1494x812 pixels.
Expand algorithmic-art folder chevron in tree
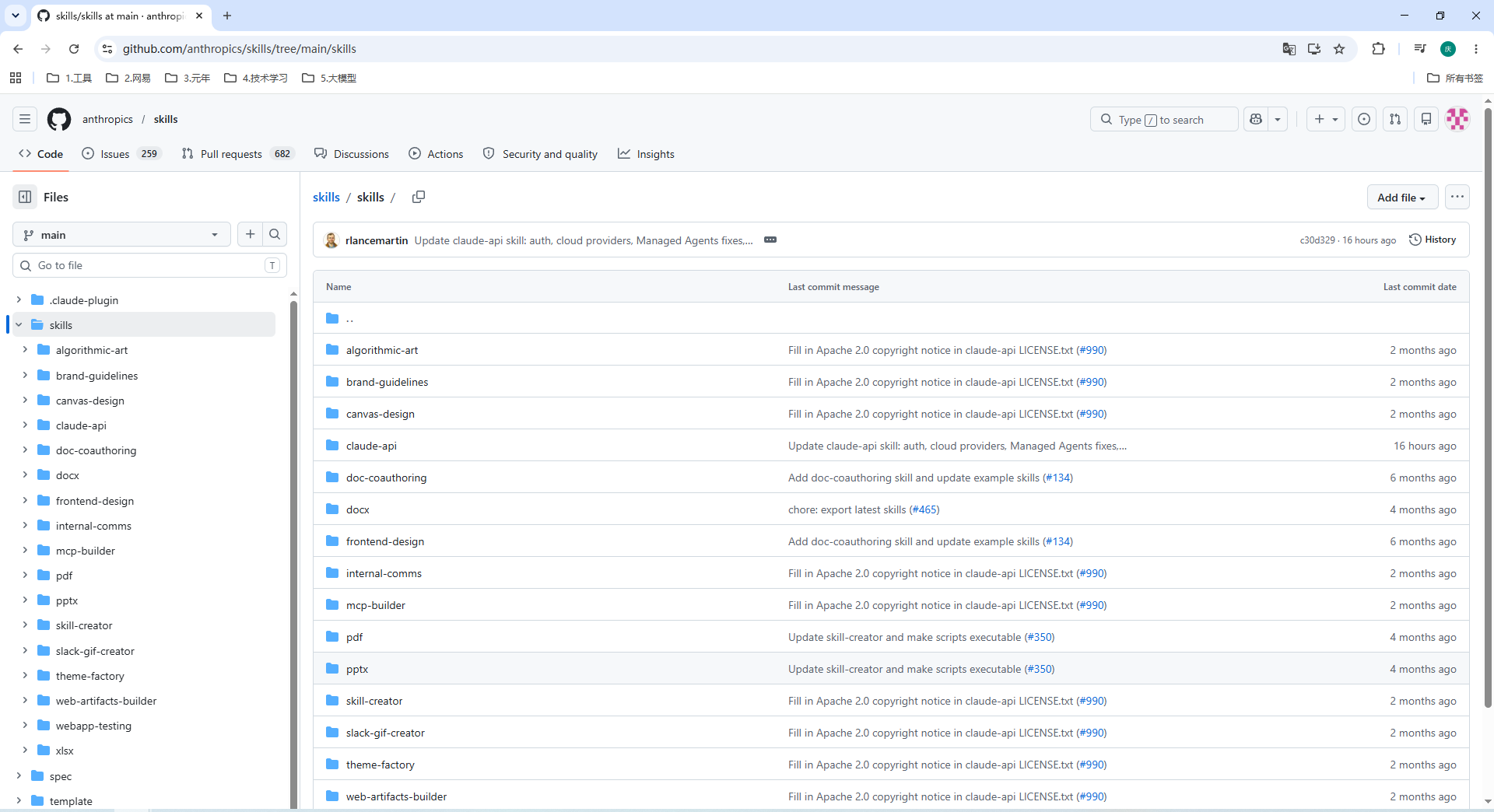(x=25, y=350)
